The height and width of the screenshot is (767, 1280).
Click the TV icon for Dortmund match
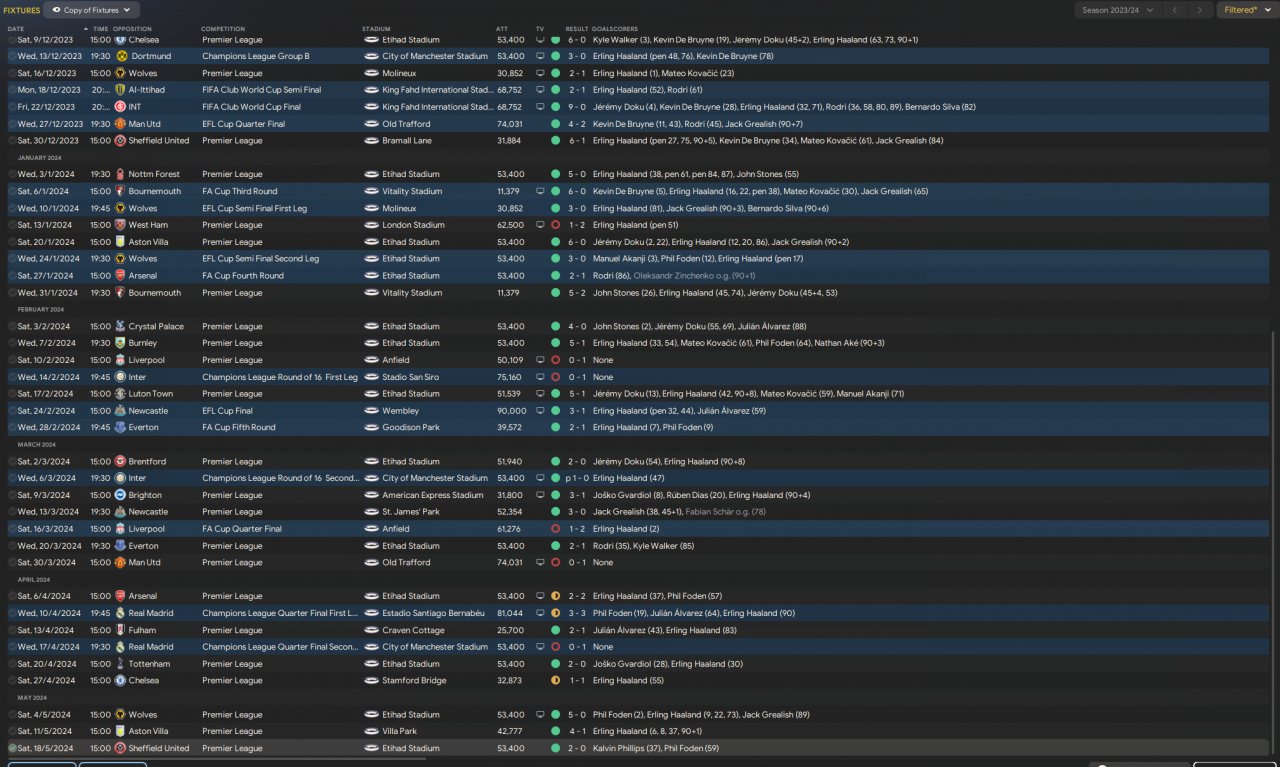(541, 57)
